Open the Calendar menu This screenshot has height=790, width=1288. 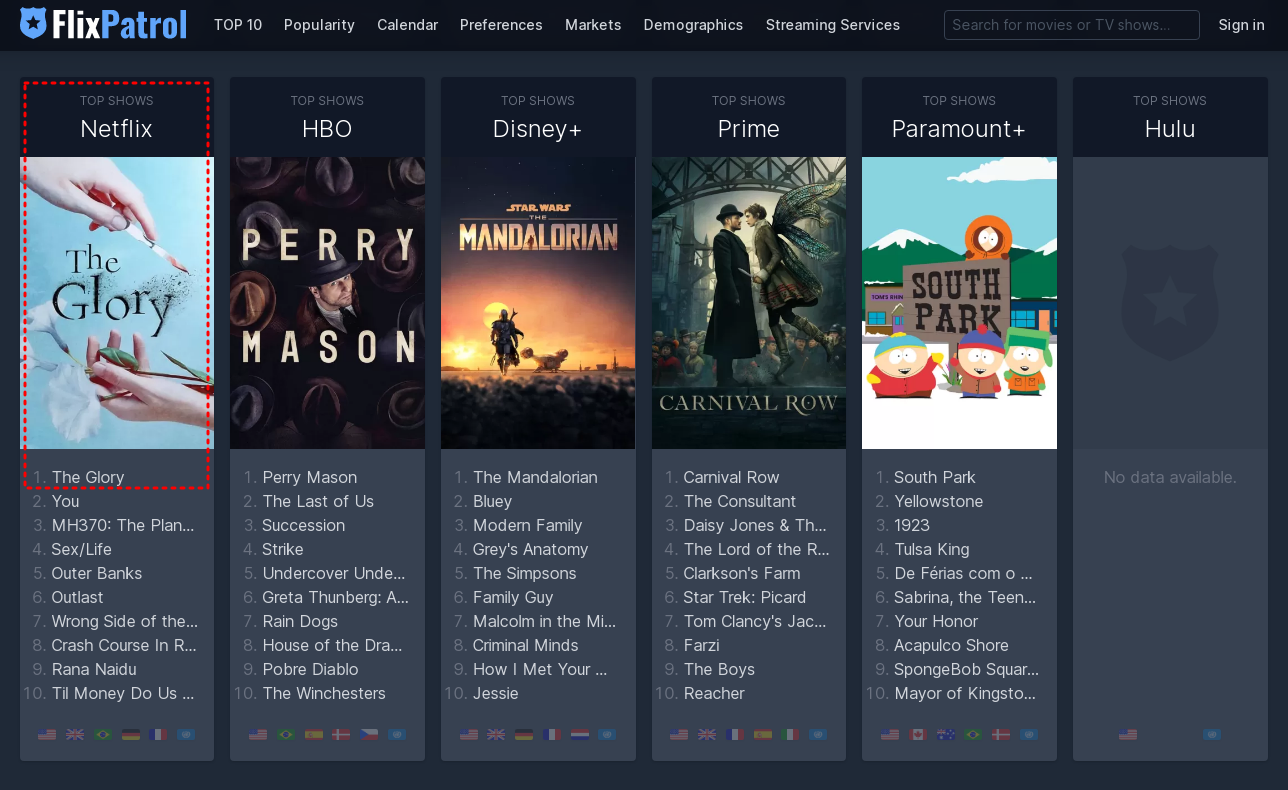(407, 25)
